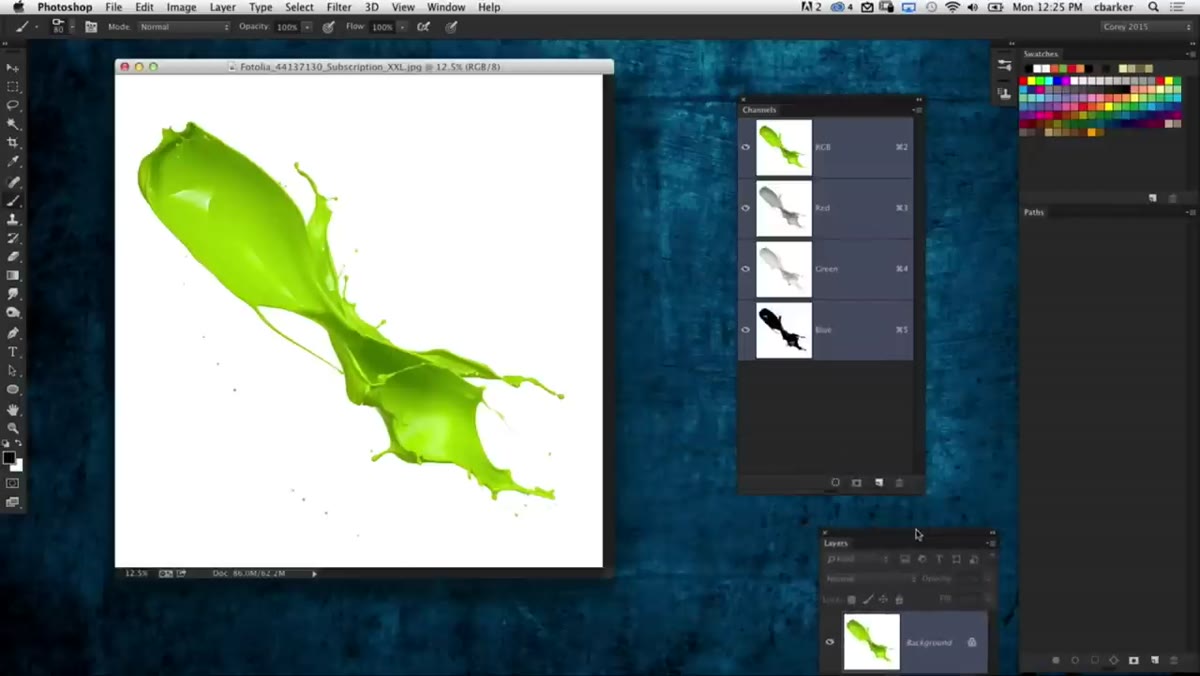Open the Swatches panel flyout menu
Screen dimensions: 1200x676
coord(1190,54)
